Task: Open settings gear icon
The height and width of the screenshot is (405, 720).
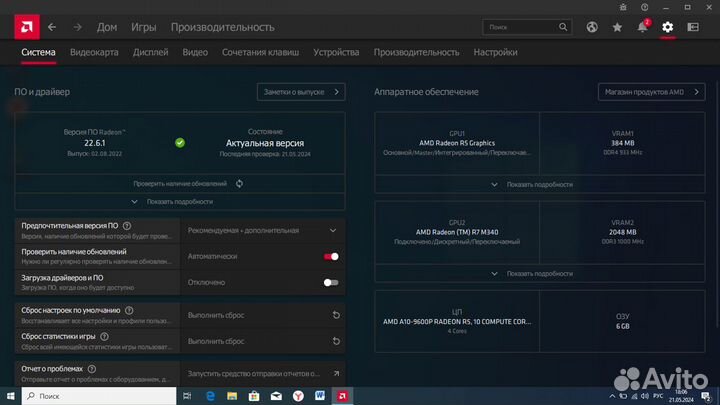Action: (x=668, y=27)
